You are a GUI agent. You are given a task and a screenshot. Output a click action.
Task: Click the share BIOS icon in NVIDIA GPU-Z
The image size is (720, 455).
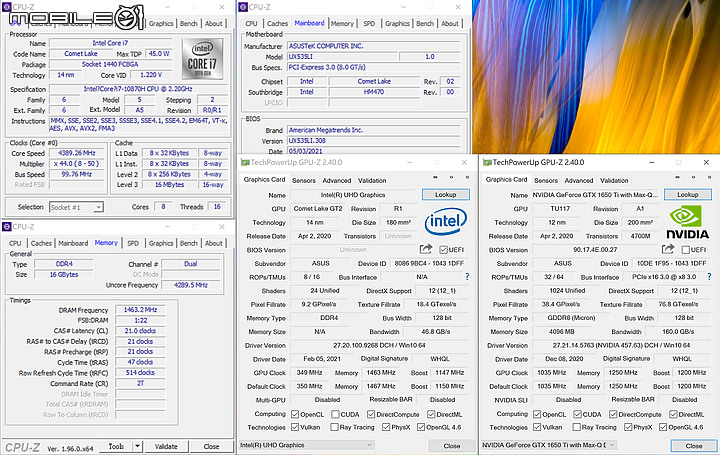click(668, 249)
